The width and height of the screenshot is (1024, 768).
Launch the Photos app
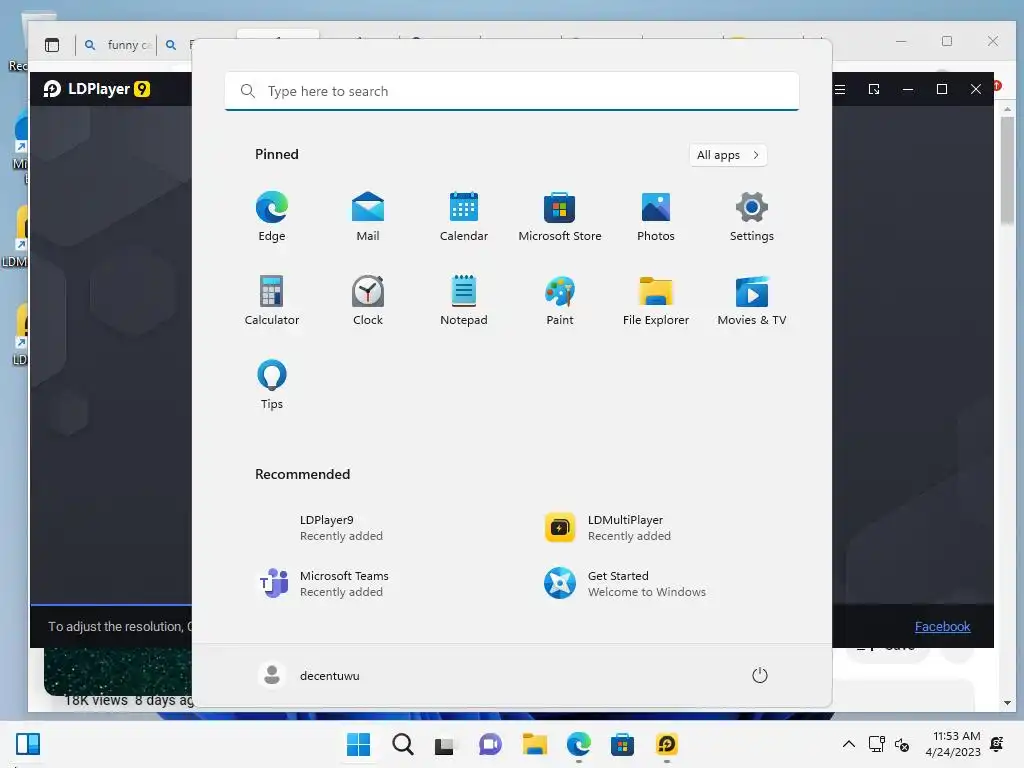click(x=656, y=216)
